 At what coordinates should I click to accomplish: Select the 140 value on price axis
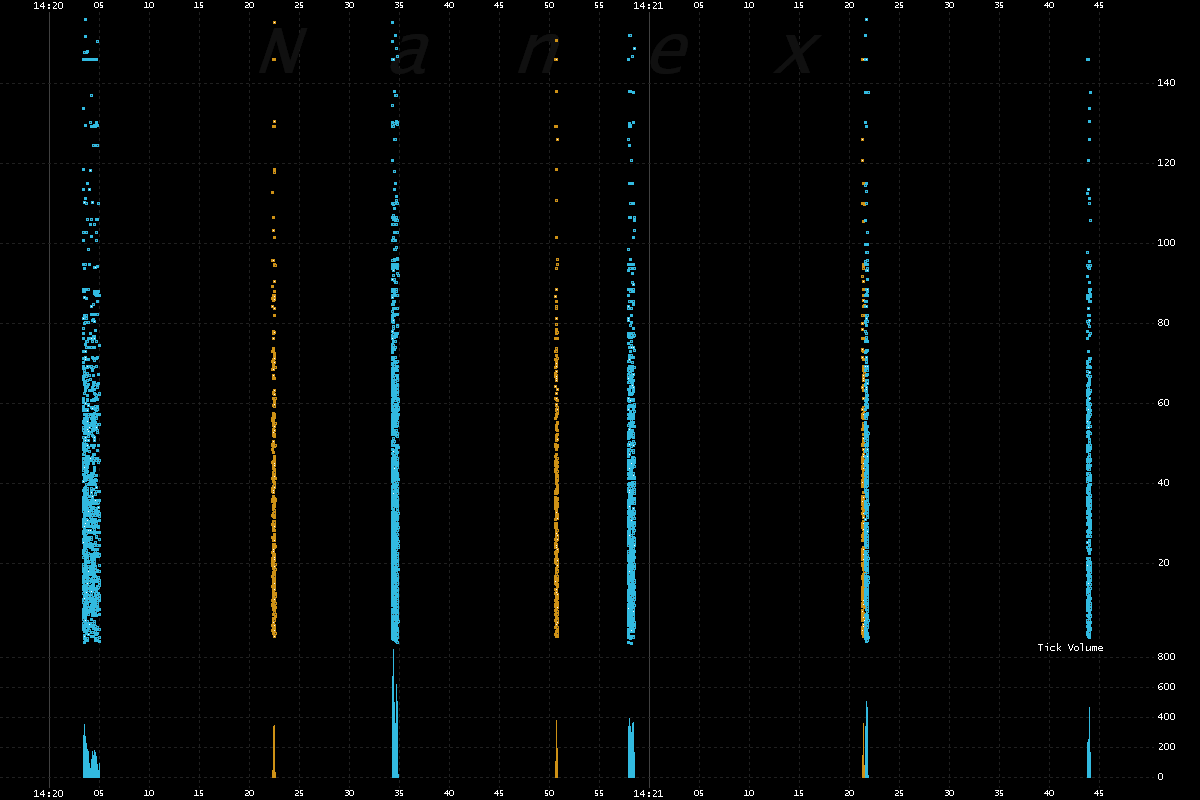[x=1166, y=83]
